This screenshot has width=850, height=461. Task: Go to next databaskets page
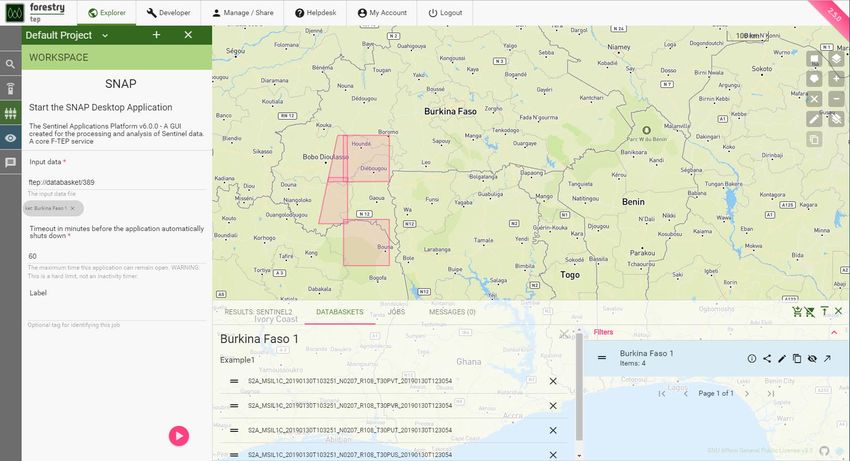click(x=747, y=394)
